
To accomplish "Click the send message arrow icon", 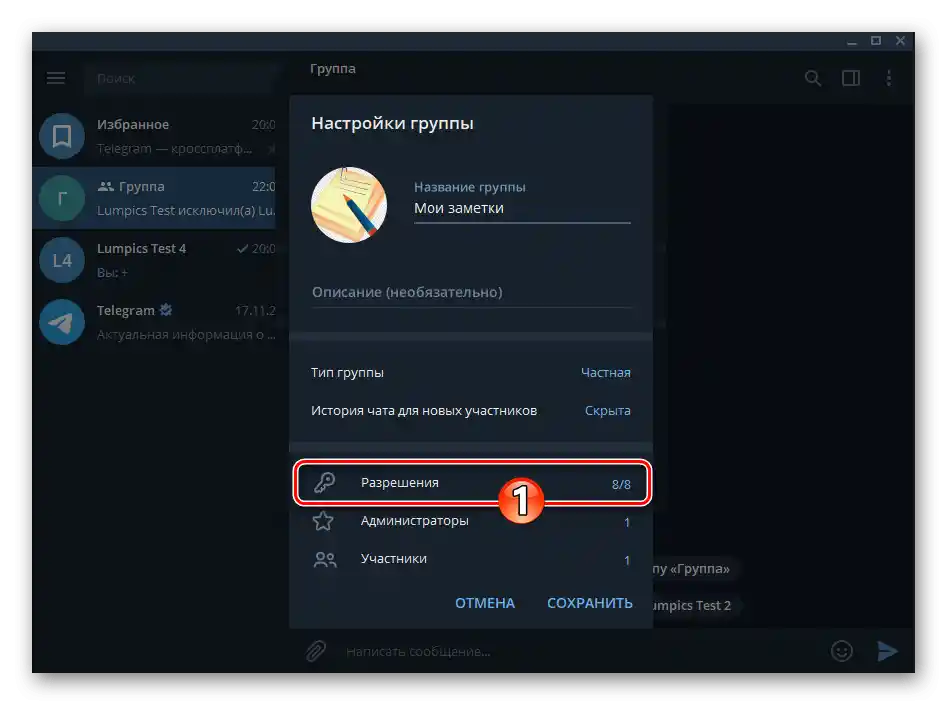I will (x=888, y=650).
